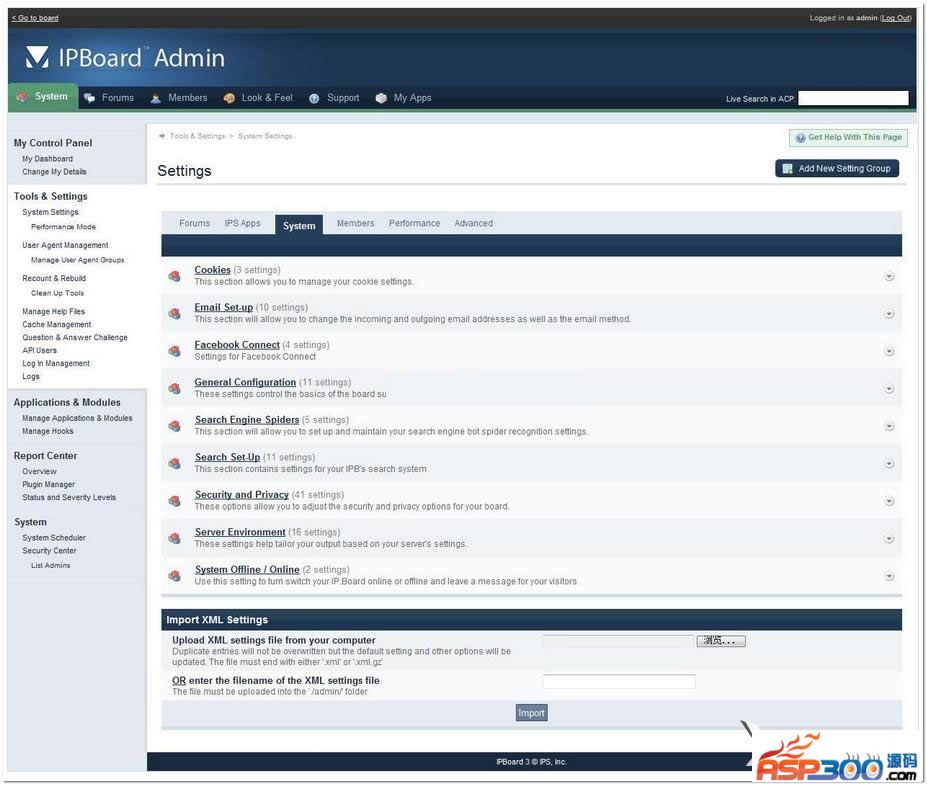This screenshot has width=927, height=785.
Task: Click the Cookies settings group icon
Action: coord(174,276)
